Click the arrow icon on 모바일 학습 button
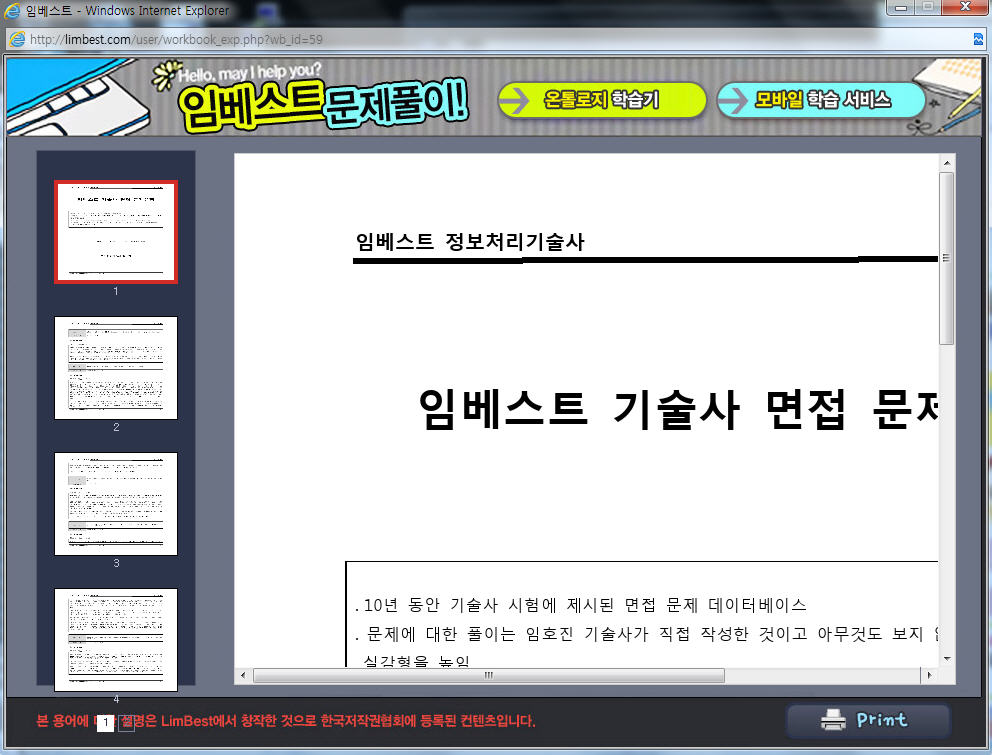This screenshot has width=992, height=755. [734, 100]
